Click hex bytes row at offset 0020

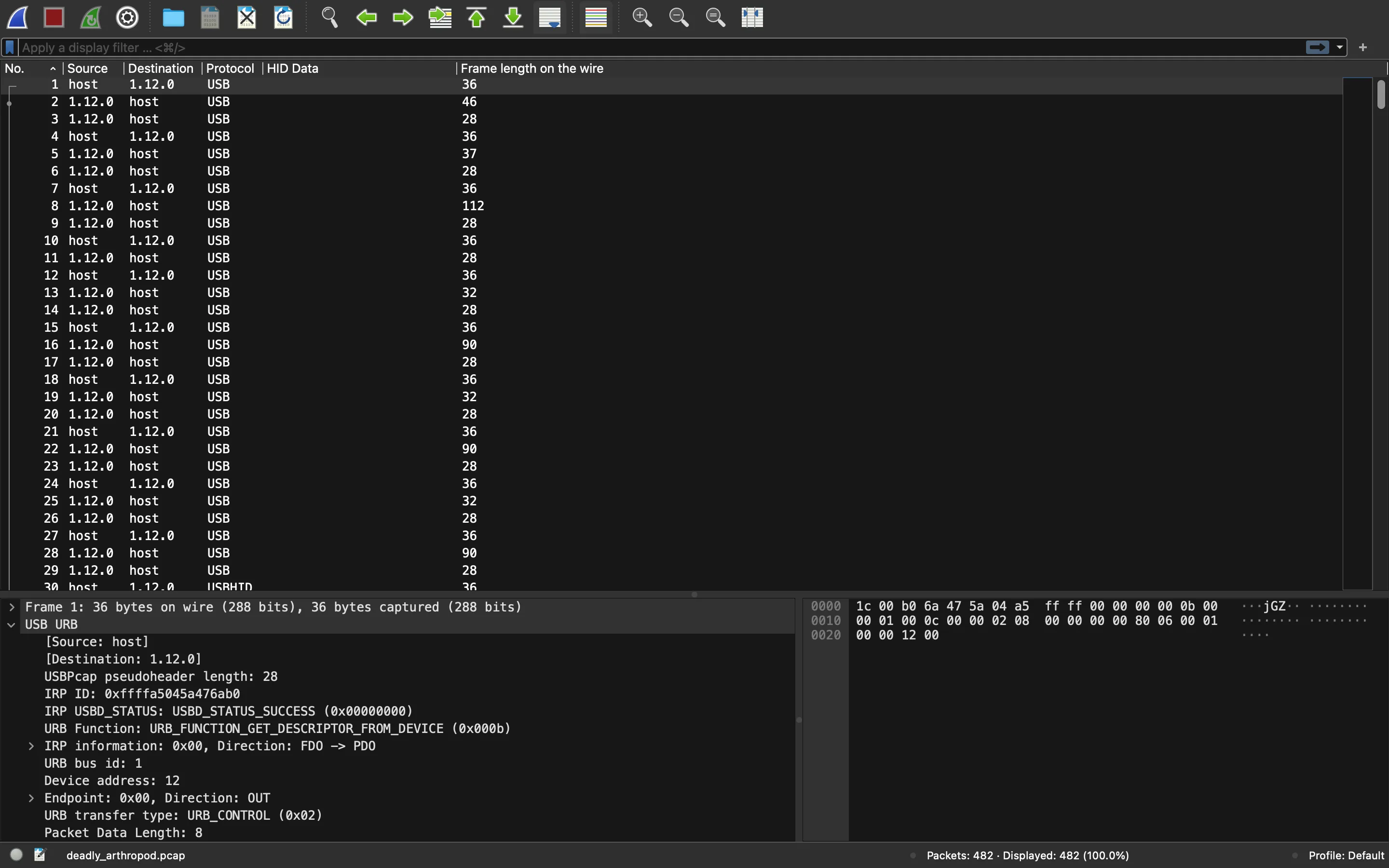click(x=897, y=635)
